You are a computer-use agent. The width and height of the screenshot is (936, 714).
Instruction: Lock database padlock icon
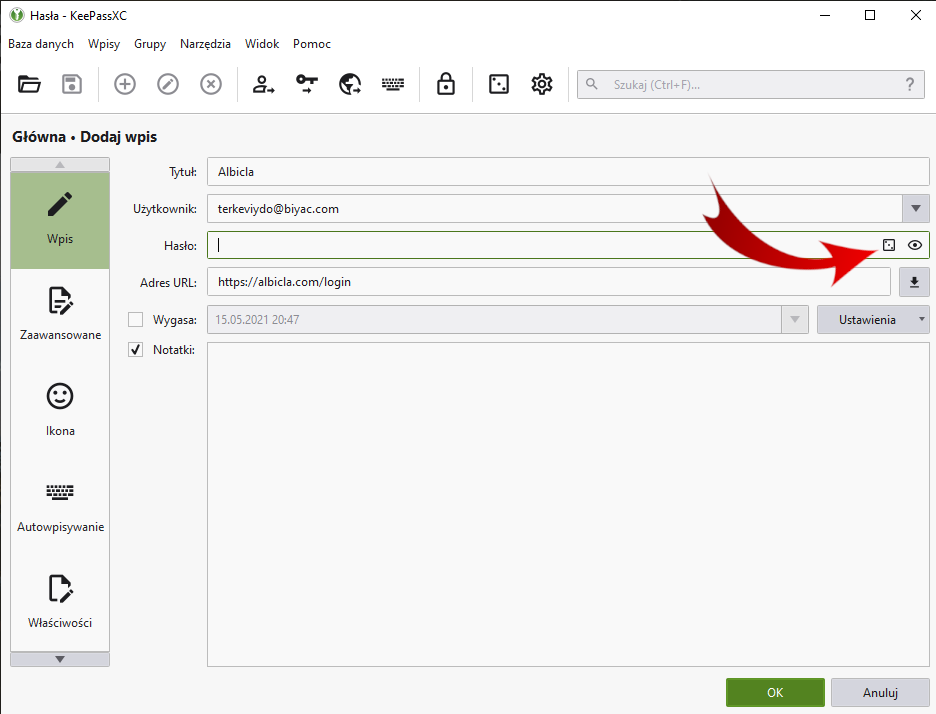445,84
